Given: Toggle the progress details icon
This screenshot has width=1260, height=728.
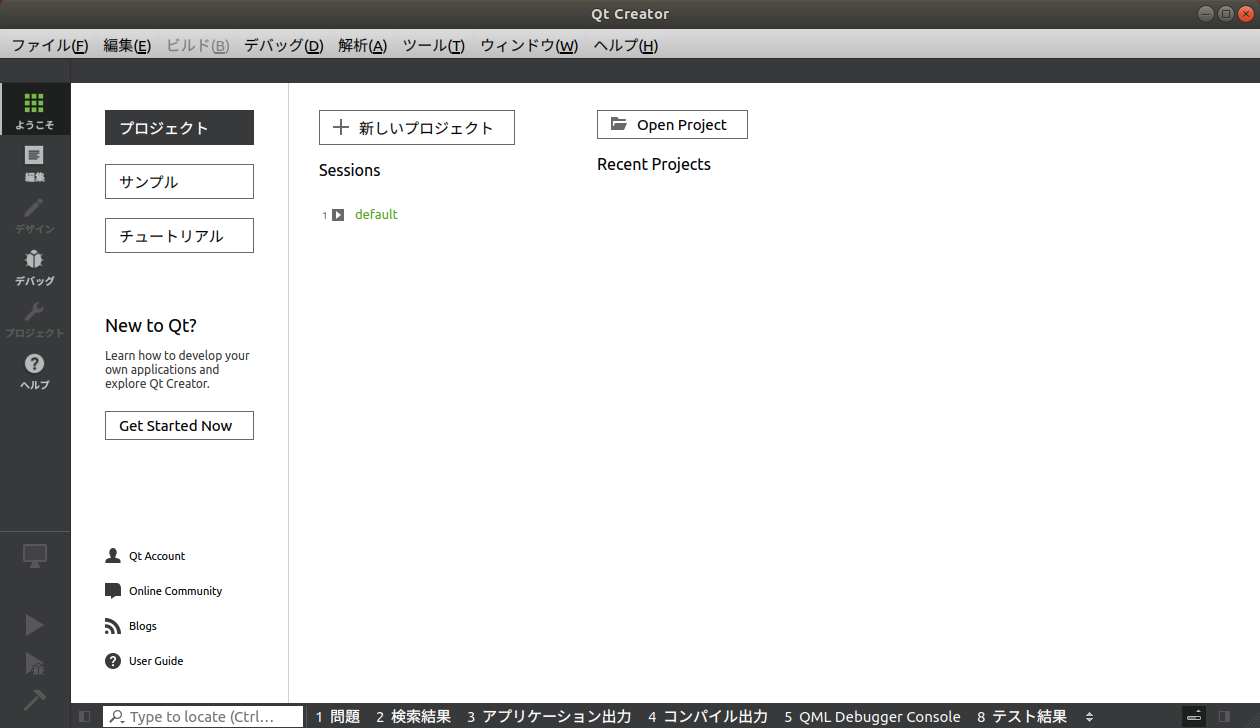Looking at the screenshot, I should click(1194, 716).
